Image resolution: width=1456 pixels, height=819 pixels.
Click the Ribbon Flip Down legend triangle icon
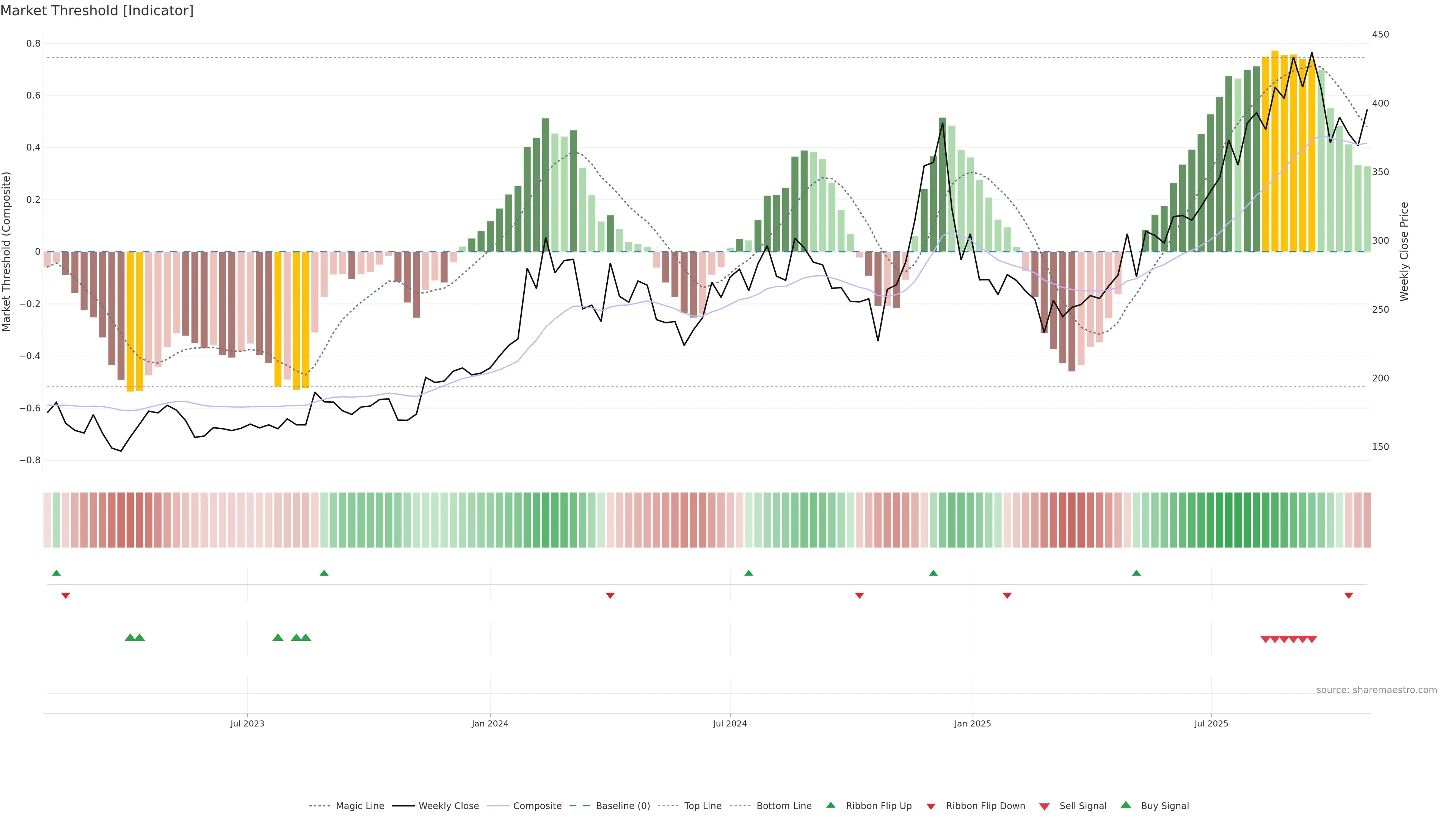click(x=931, y=806)
